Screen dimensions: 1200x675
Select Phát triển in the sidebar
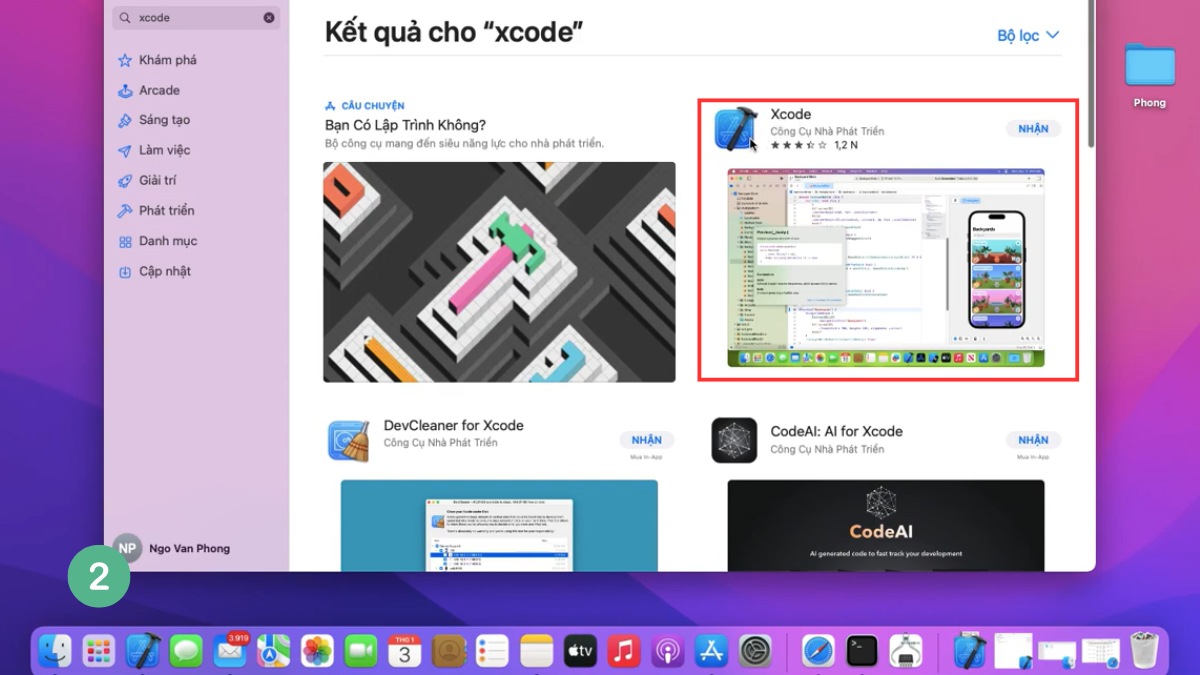coord(156,211)
